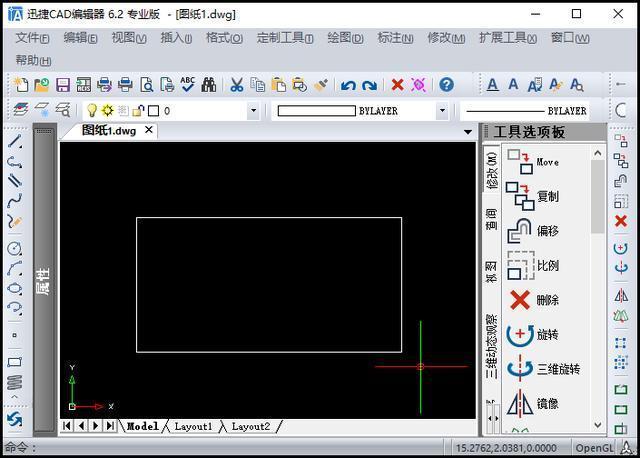The width and height of the screenshot is (640, 458).
Task: Expand more draw tools chevron
Action: [15, 396]
